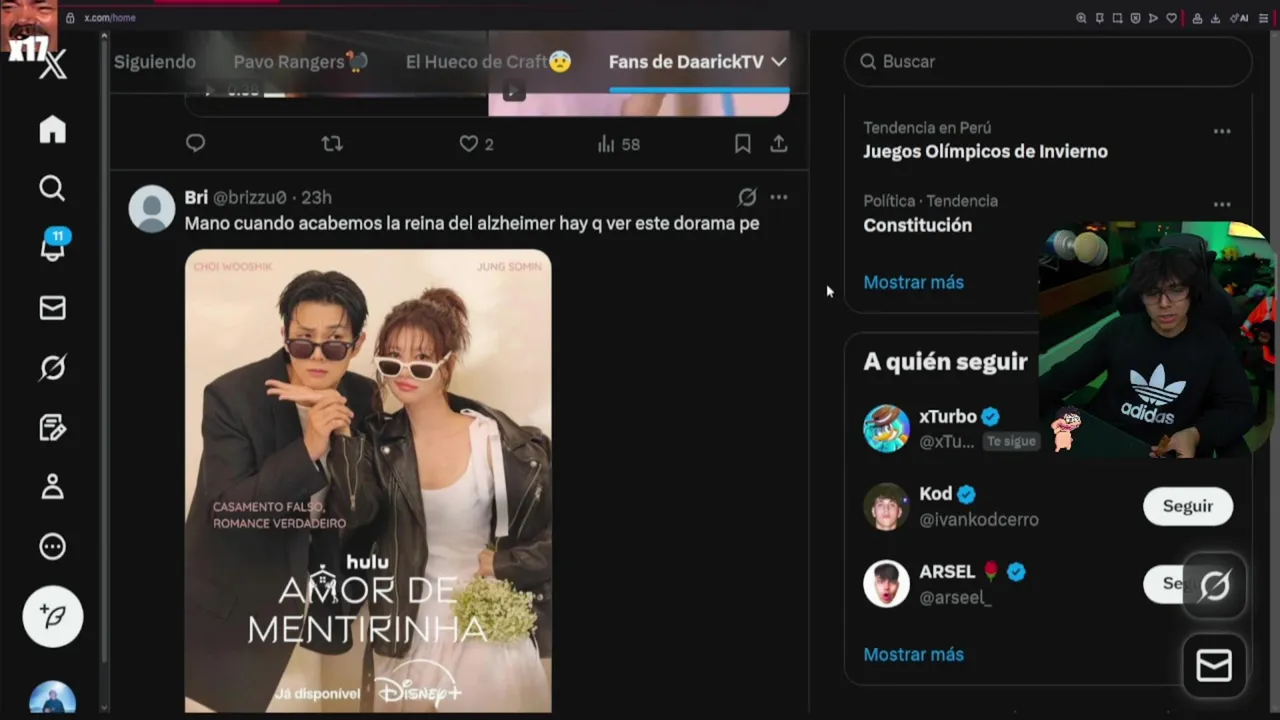Focus the Buscar search field

[1048, 62]
